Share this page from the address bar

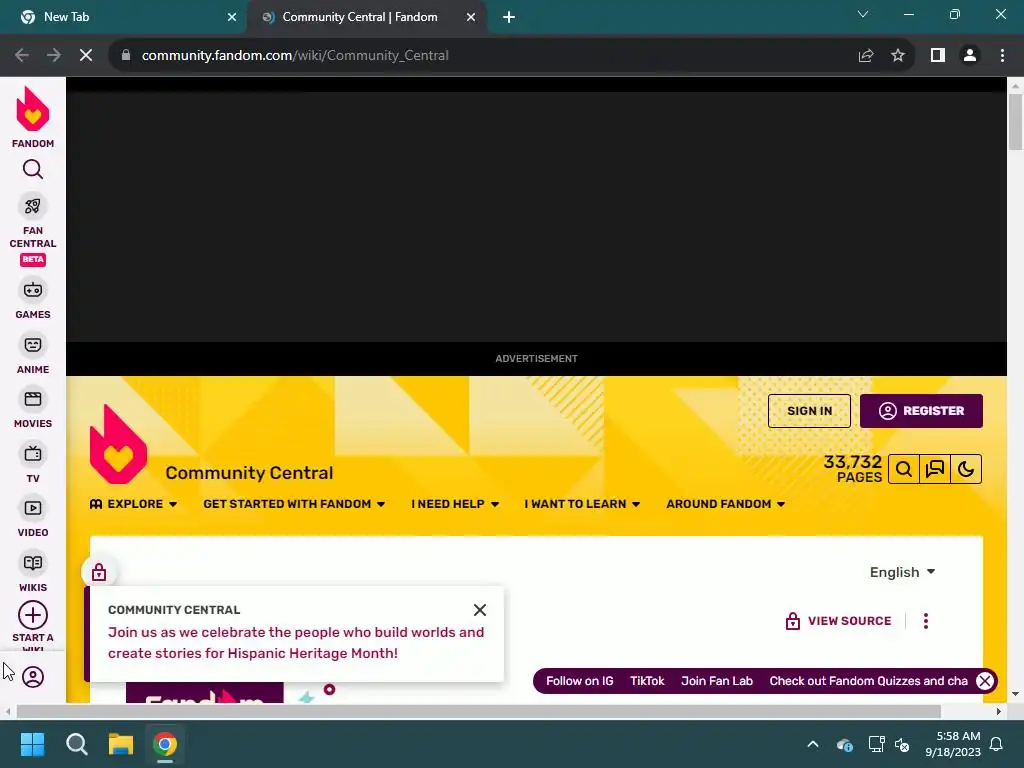(x=866, y=56)
